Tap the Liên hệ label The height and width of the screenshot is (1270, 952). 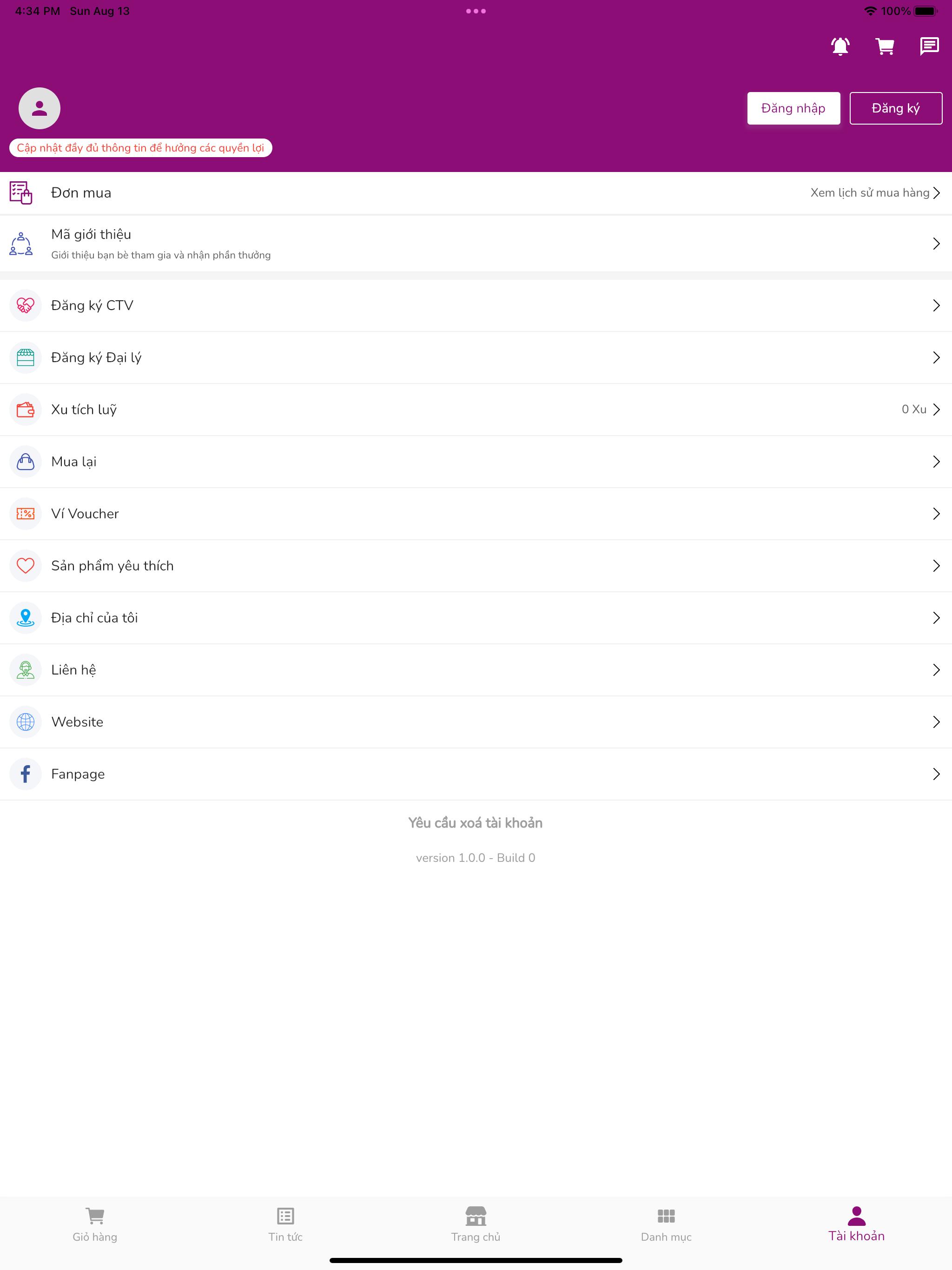pos(73,670)
